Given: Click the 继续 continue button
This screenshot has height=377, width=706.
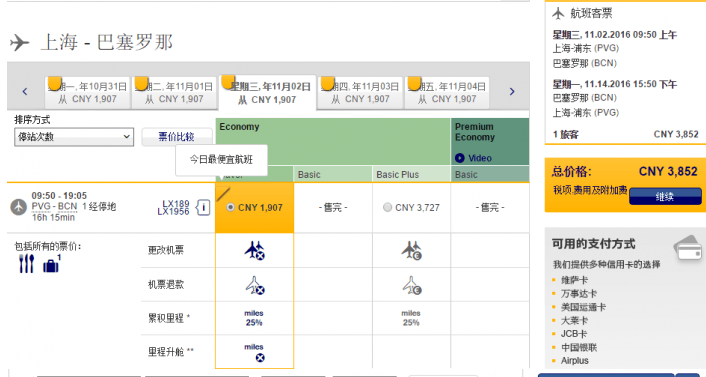Looking at the screenshot, I should [x=665, y=196].
